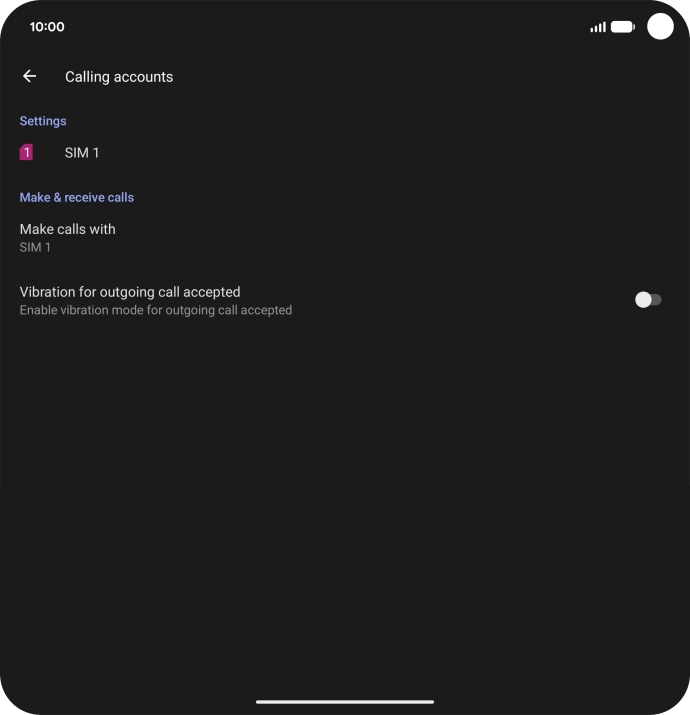Viewport: 690px width, 715px height.
Task: Tap the white knob of vibration switch
Action: click(643, 300)
